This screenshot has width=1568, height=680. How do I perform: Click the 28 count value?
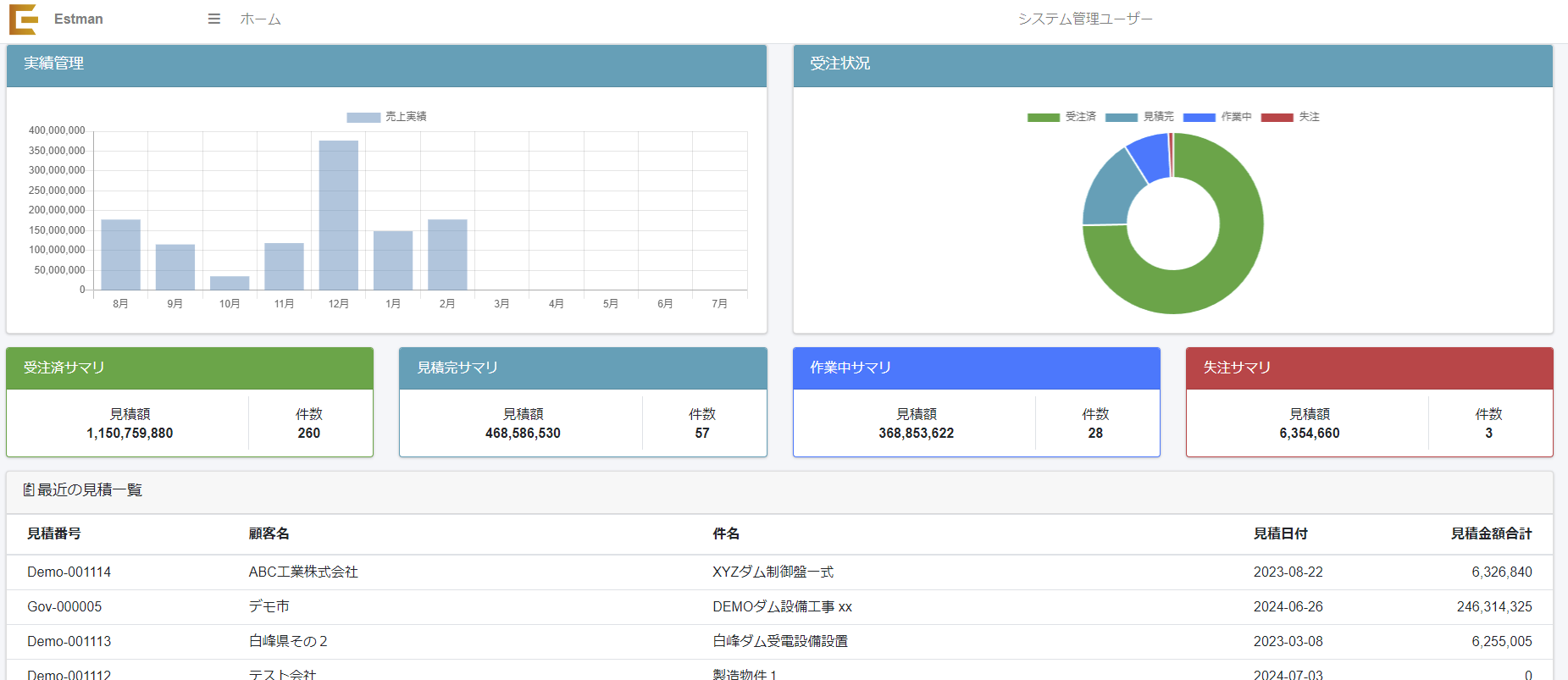pyautogui.click(x=1095, y=433)
